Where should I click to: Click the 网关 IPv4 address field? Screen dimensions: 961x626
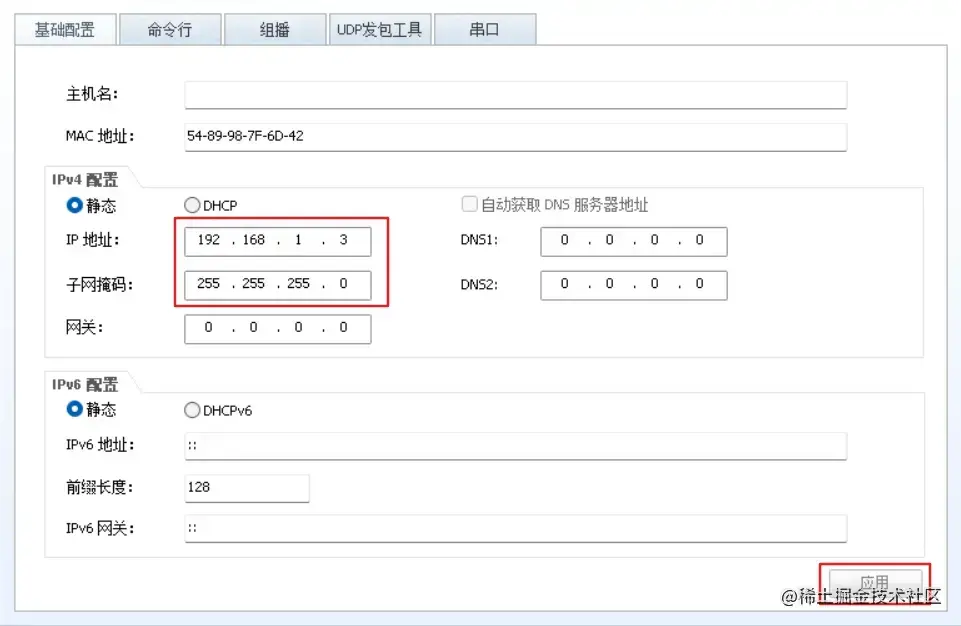[x=278, y=329]
